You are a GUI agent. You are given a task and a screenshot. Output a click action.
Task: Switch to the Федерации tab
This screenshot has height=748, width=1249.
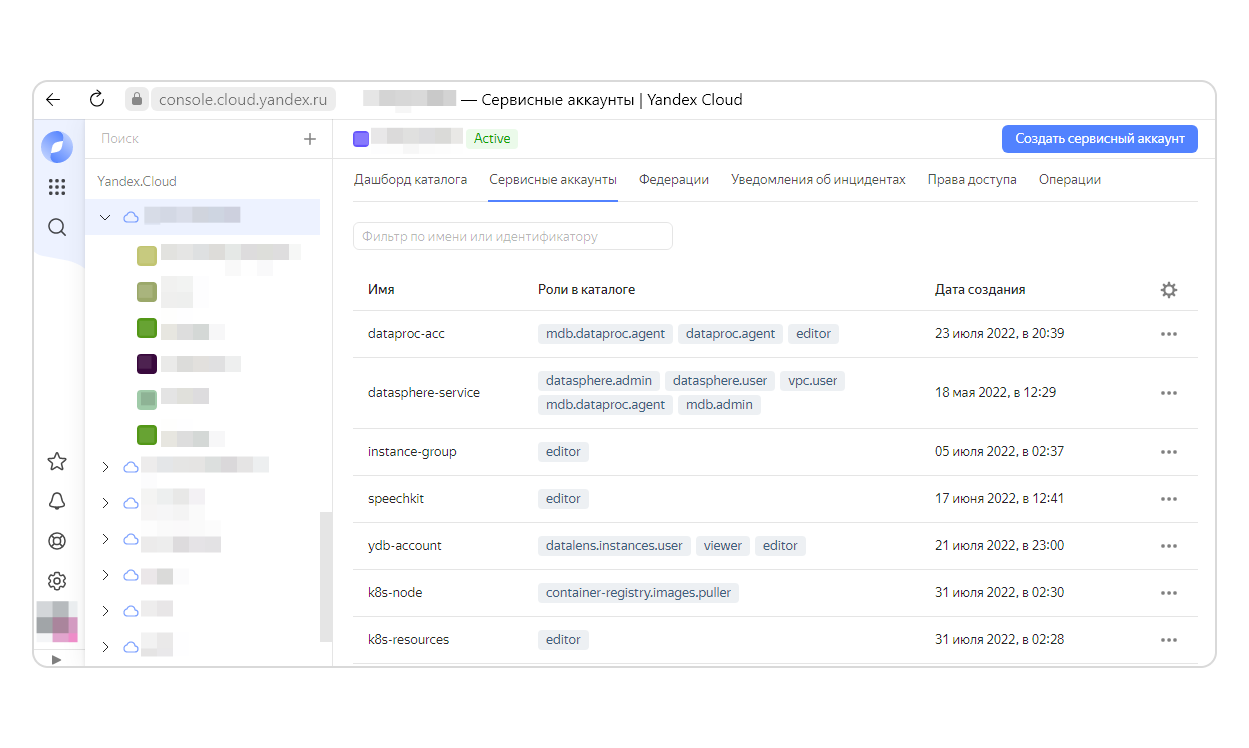674,180
